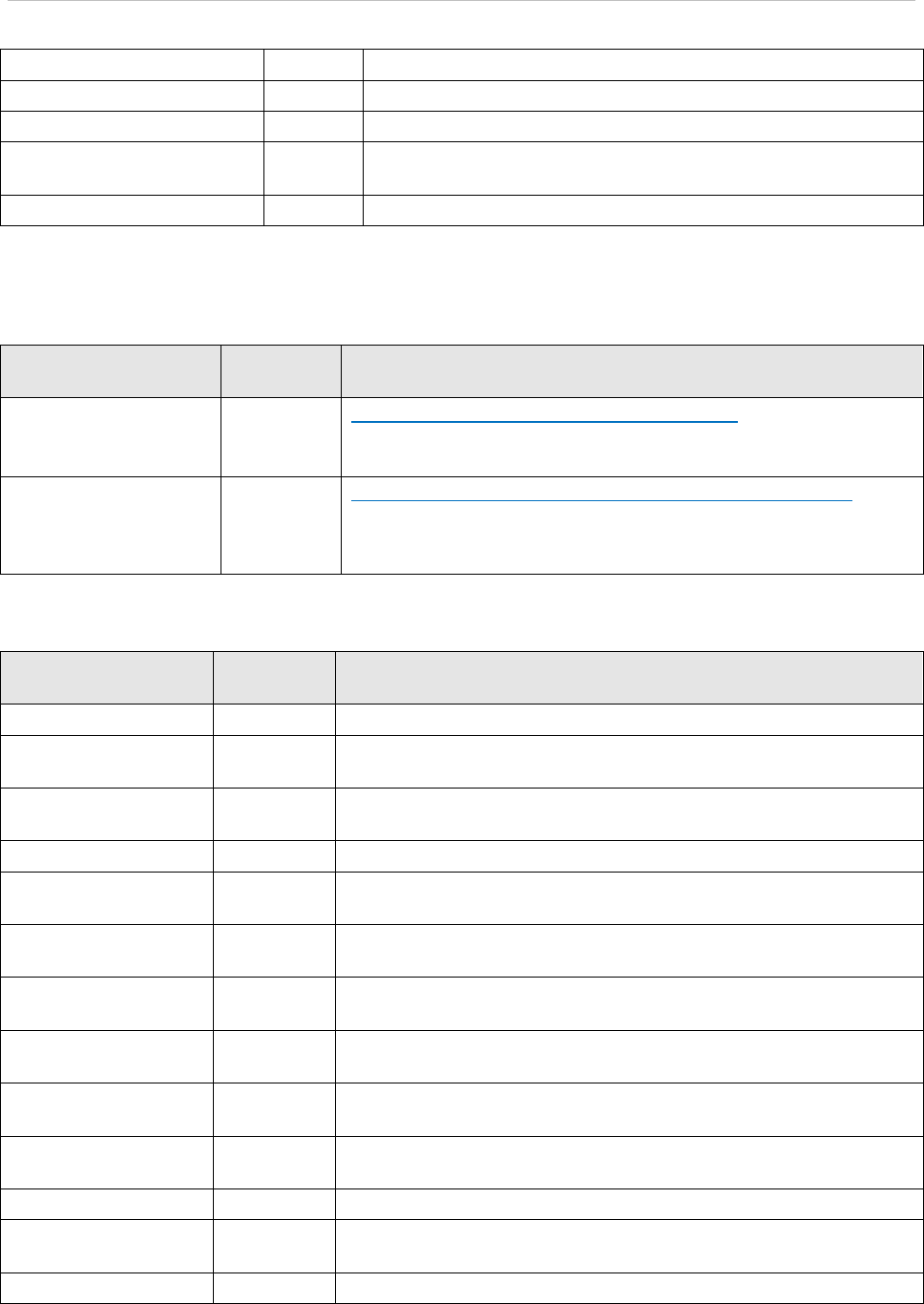
Task: Click first body row's wide cell in bottom table
Action: (x=628, y=720)
